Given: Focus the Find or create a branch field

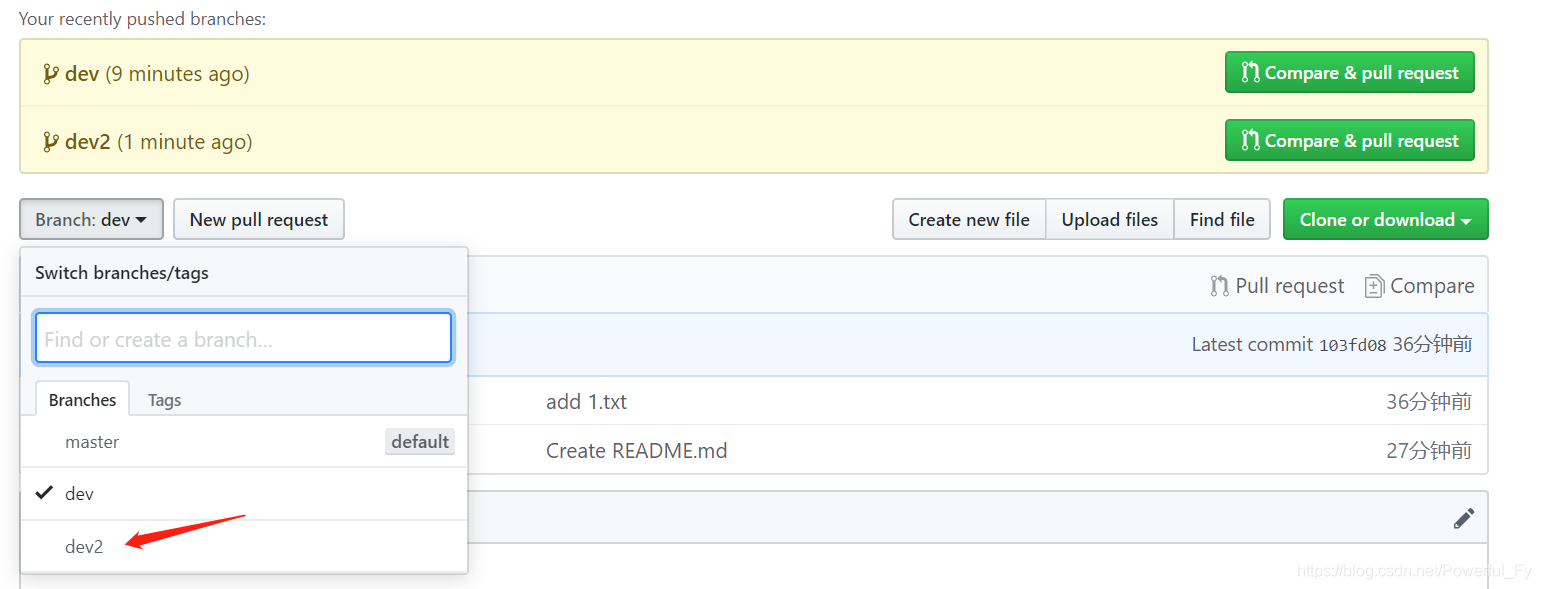Looking at the screenshot, I should click(x=243, y=339).
